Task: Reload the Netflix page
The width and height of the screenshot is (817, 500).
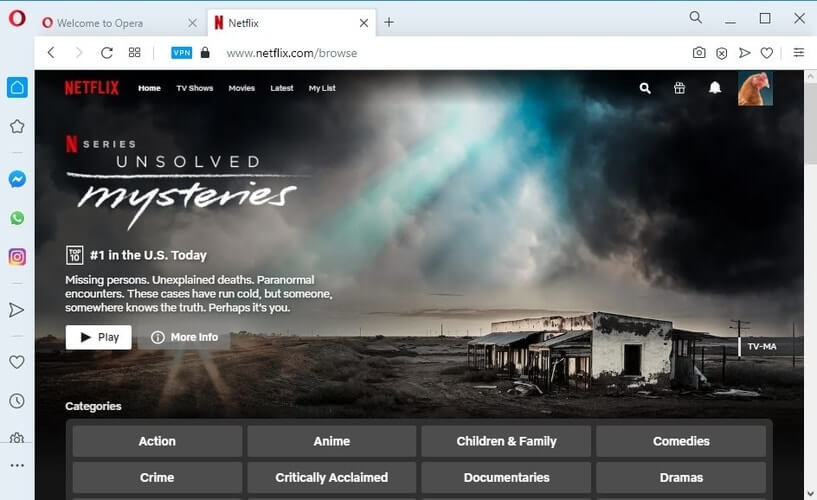Action: 107,53
